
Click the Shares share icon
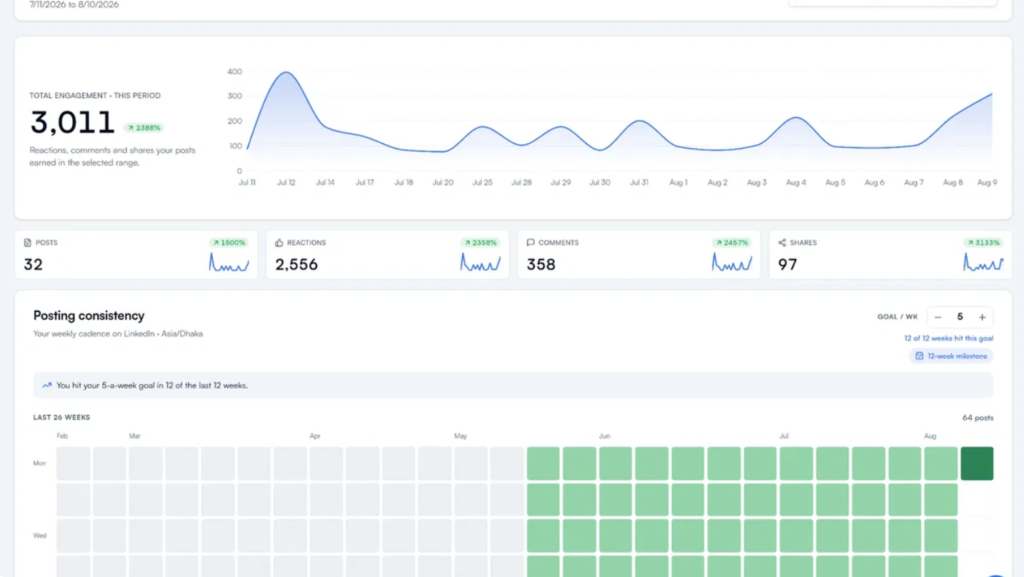[x=782, y=242]
